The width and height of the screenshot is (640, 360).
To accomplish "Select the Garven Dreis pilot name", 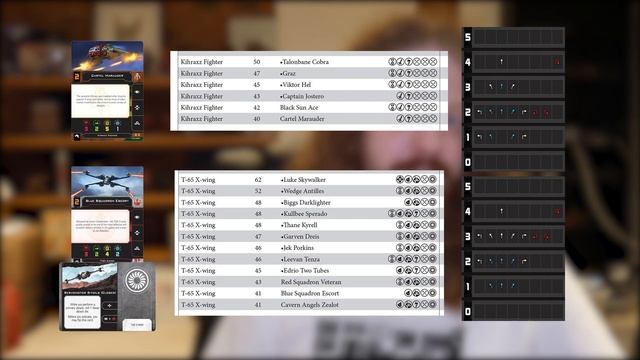I will [x=300, y=237].
